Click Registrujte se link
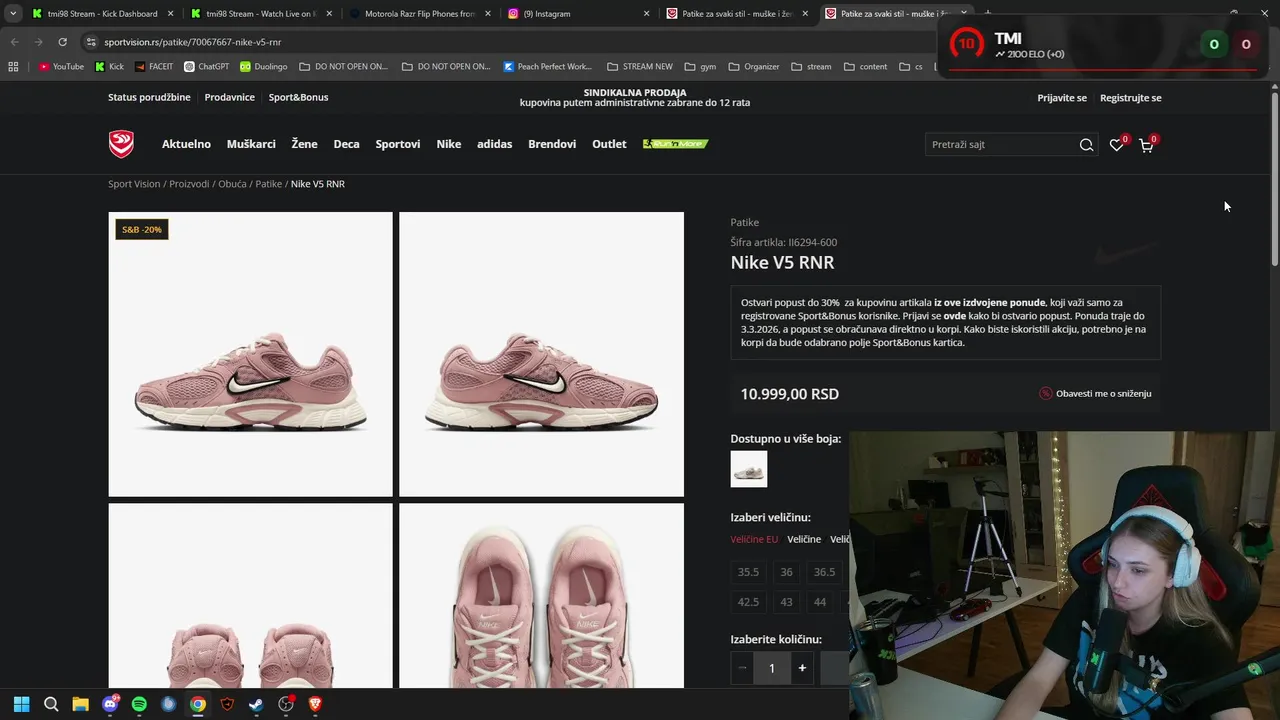Screen dimensions: 1280x720 point(1131,98)
